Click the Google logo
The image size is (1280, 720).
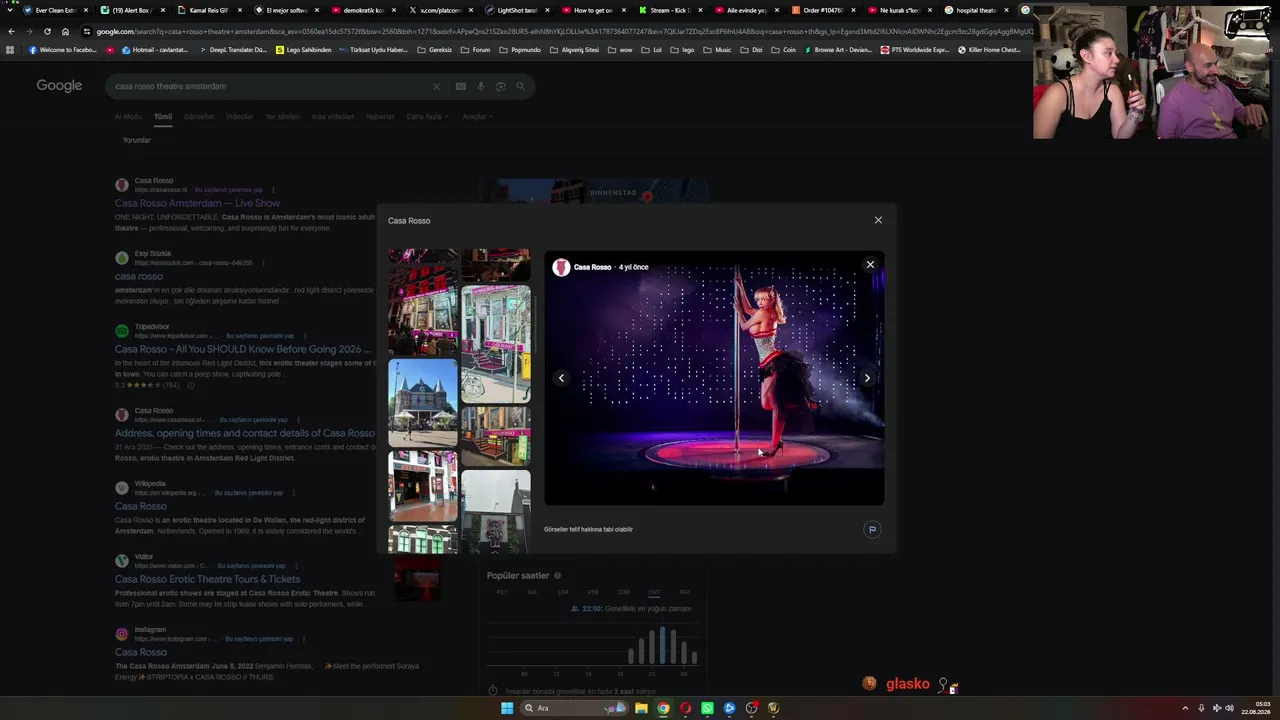tap(59, 86)
